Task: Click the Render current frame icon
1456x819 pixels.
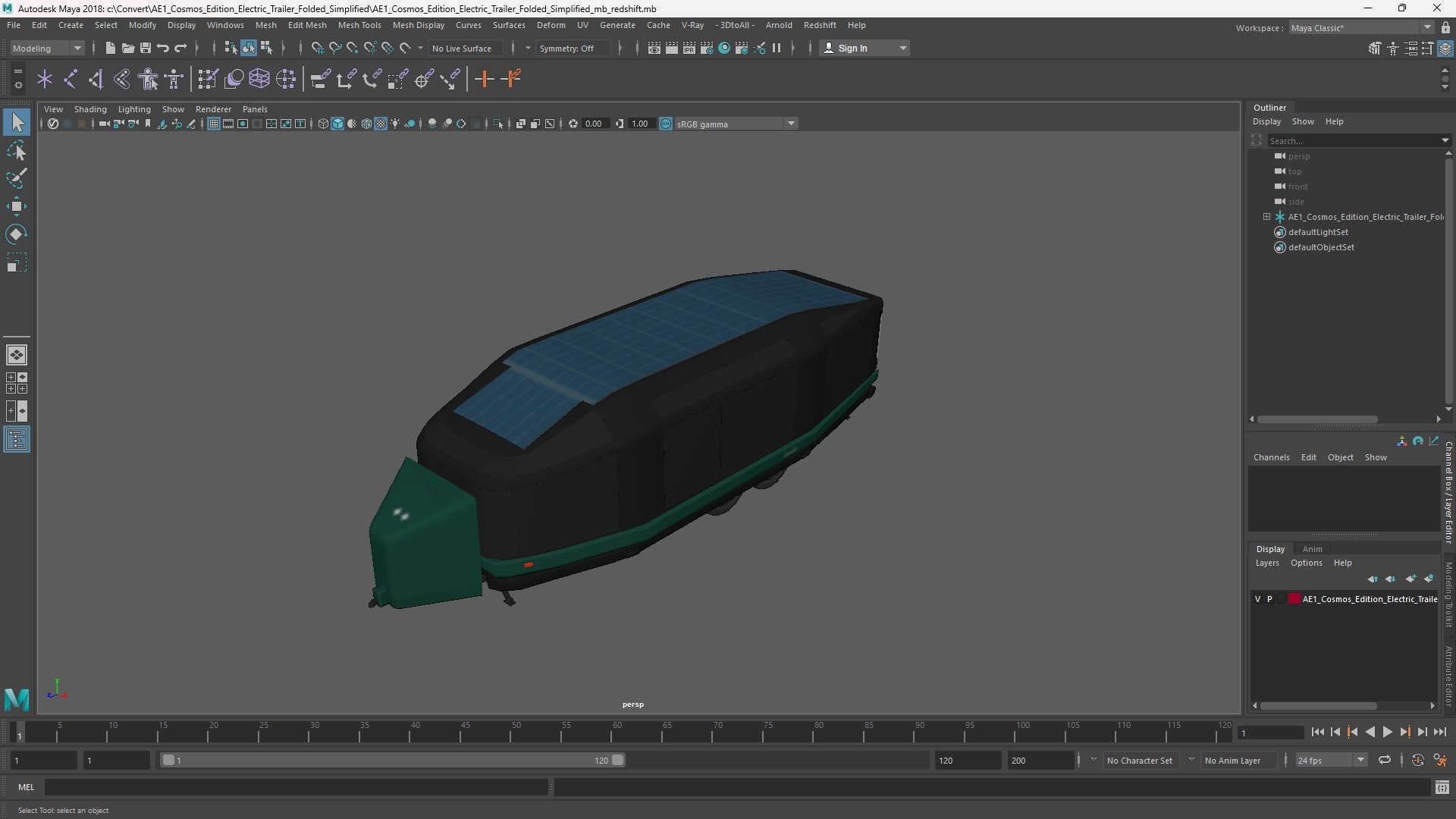Action: [x=672, y=48]
